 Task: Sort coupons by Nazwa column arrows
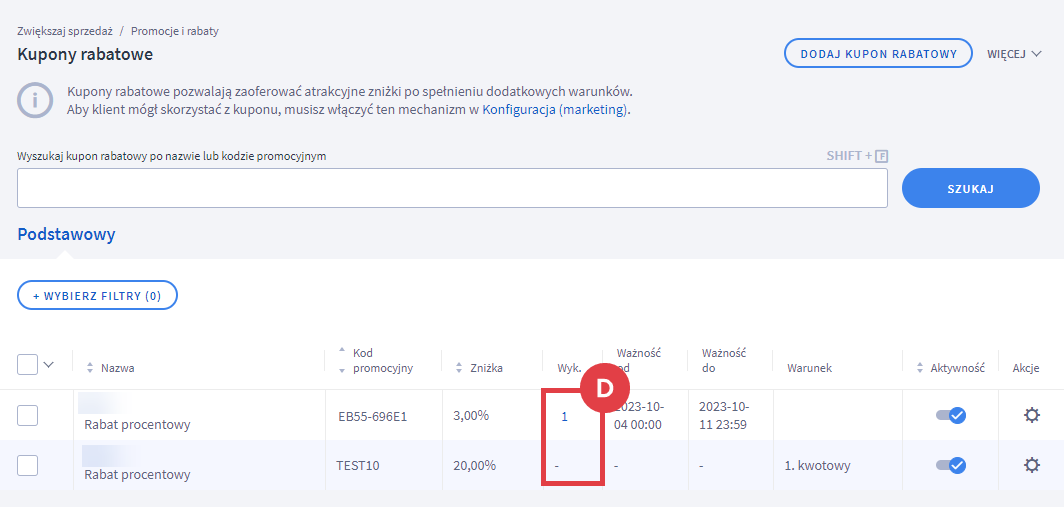click(89, 369)
